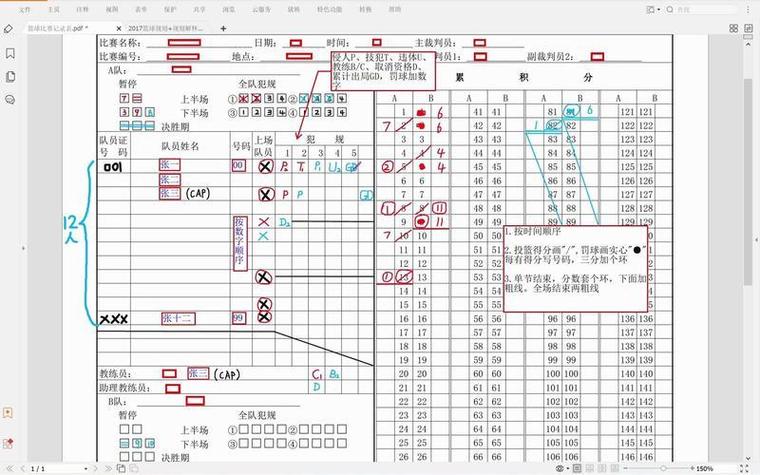Click the zoom in plus button
Image resolution: width=760 pixels, height=475 pixels.
[x=692, y=469]
